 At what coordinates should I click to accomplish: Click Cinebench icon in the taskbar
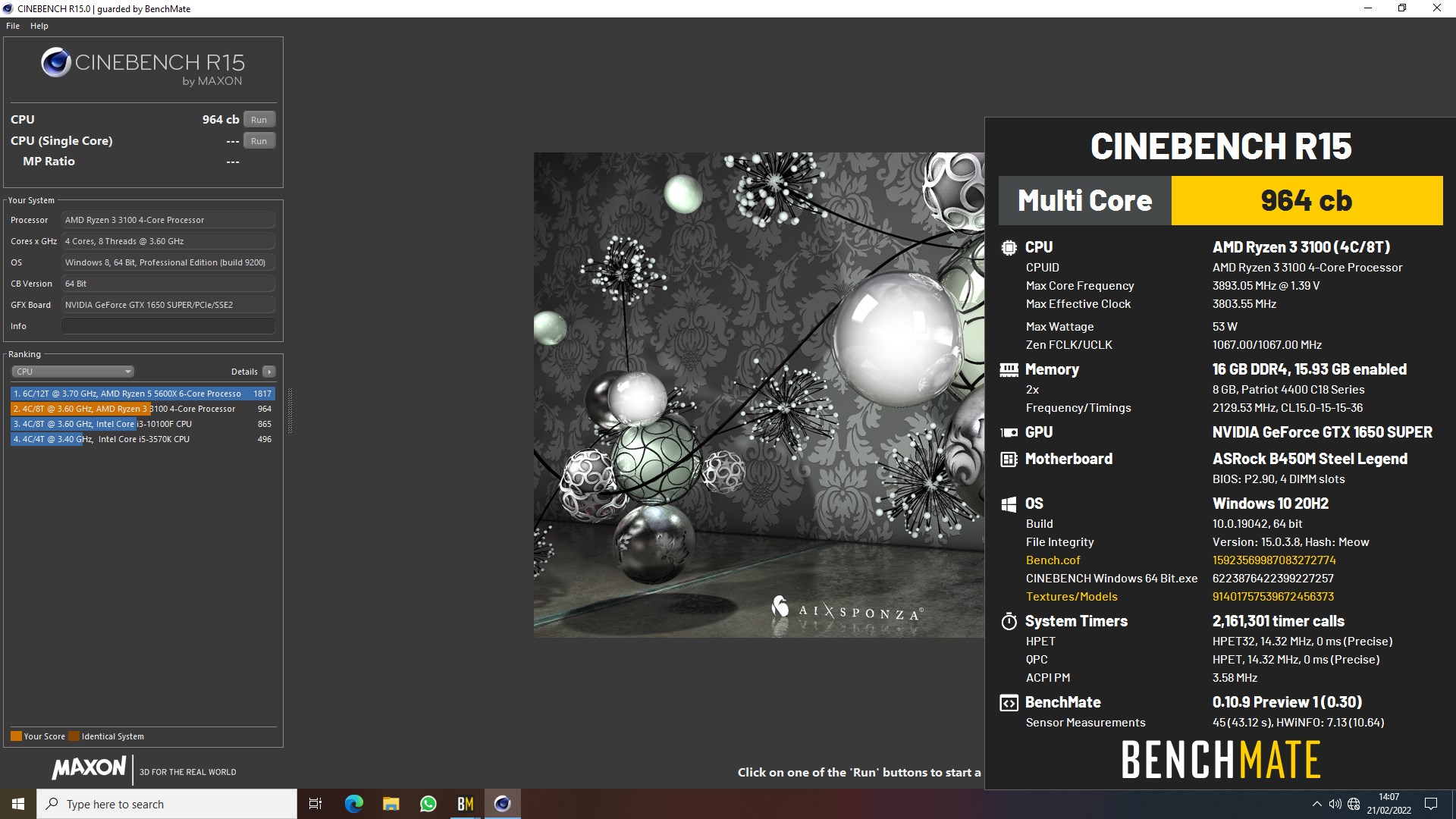(502, 804)
